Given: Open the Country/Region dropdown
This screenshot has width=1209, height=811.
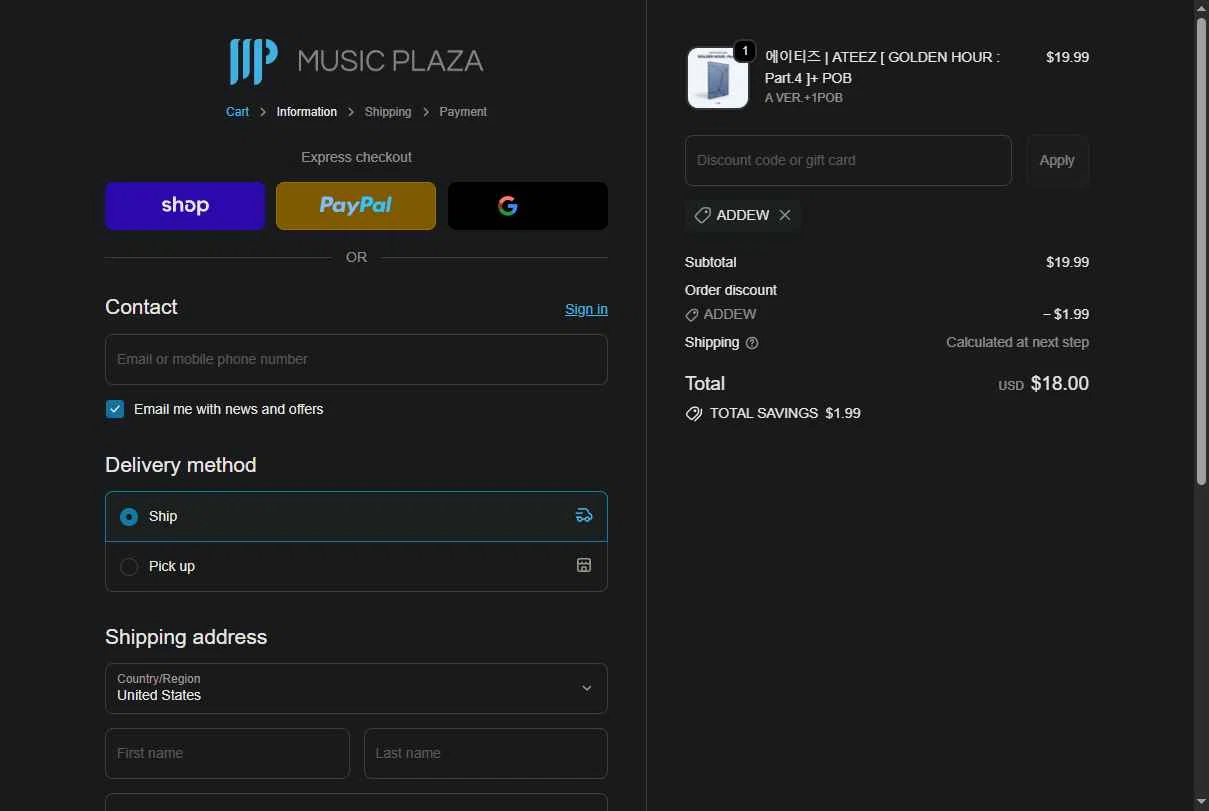Looking at the screenshot, I should (356, 688).
